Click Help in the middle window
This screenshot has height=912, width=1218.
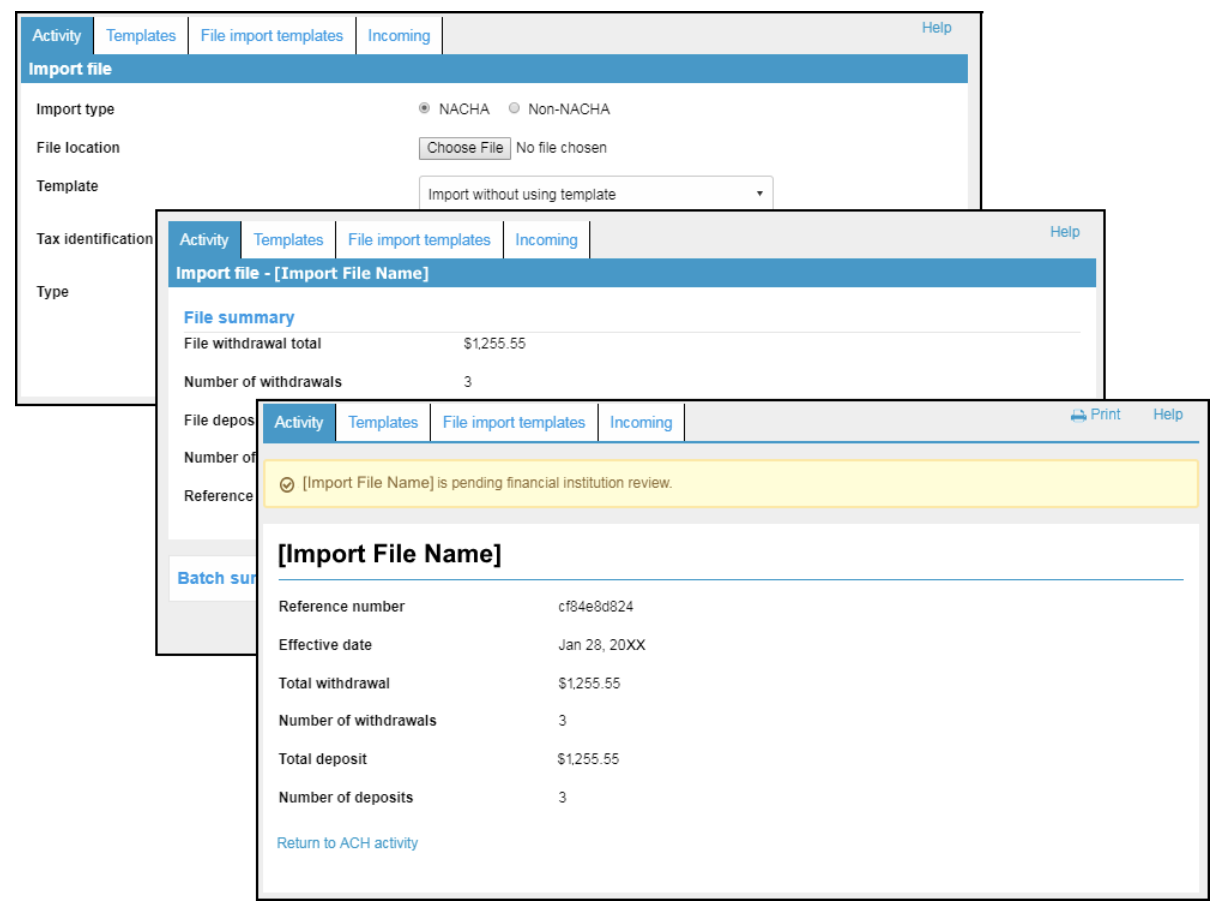(1064, 231)
